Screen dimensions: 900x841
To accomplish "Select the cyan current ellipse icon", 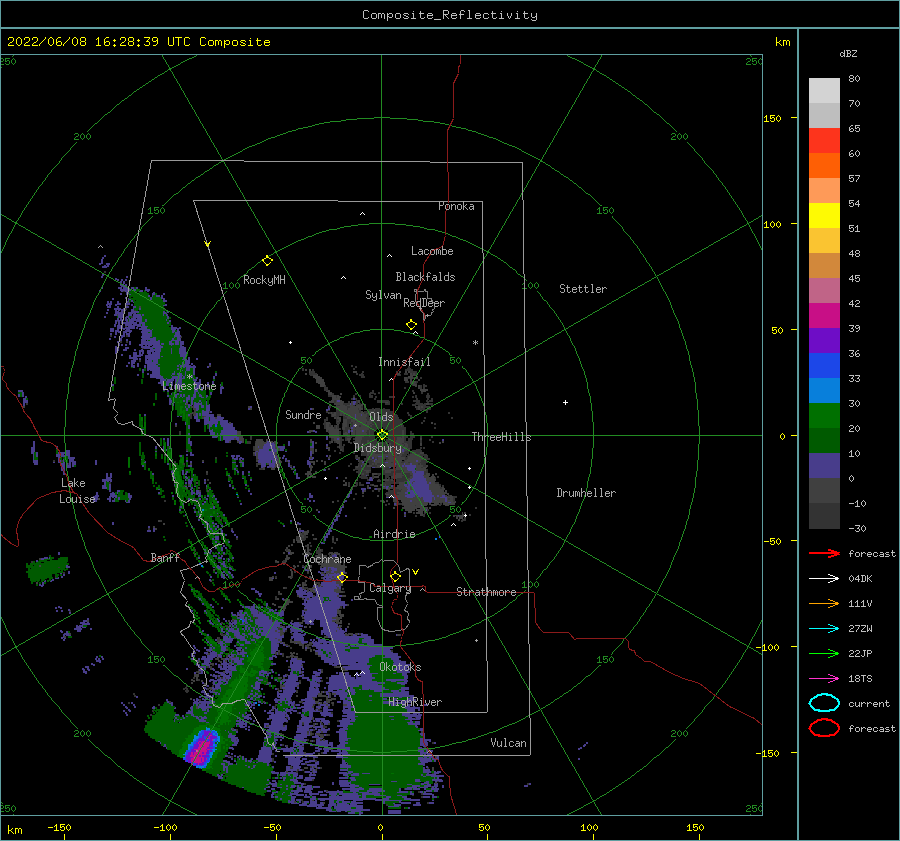I will tap(824, 703).
